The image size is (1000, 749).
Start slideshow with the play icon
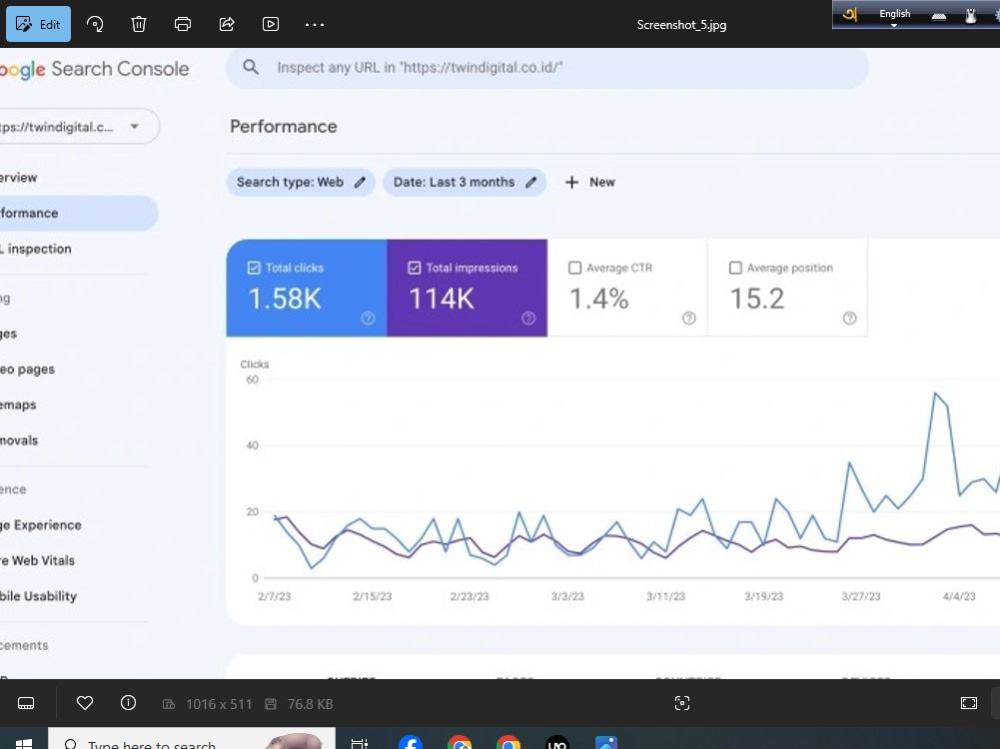(x=270, y=24)
